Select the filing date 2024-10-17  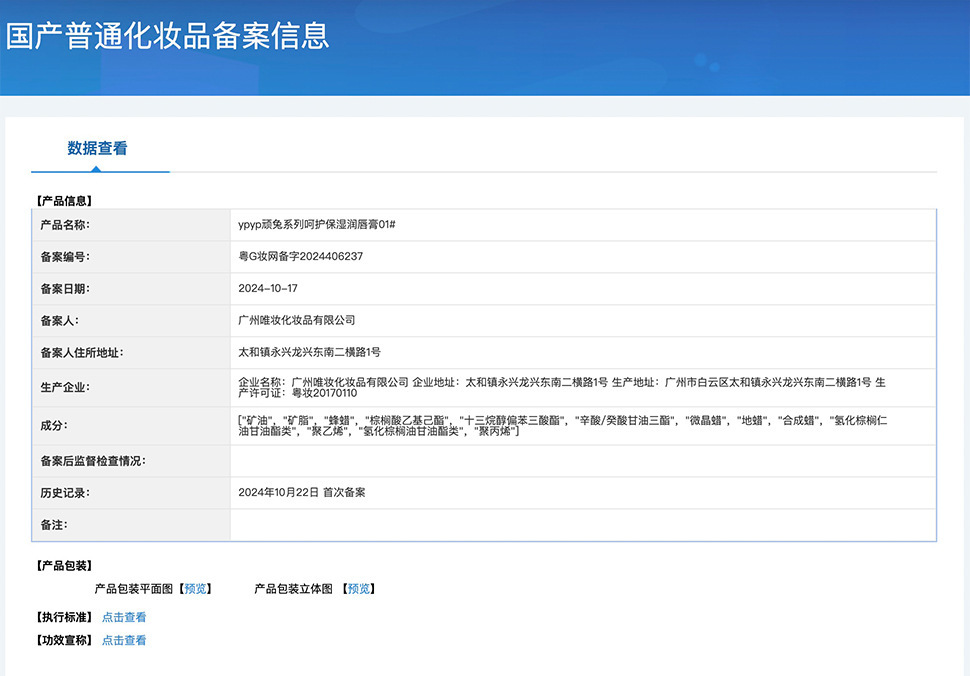point(268,288)
